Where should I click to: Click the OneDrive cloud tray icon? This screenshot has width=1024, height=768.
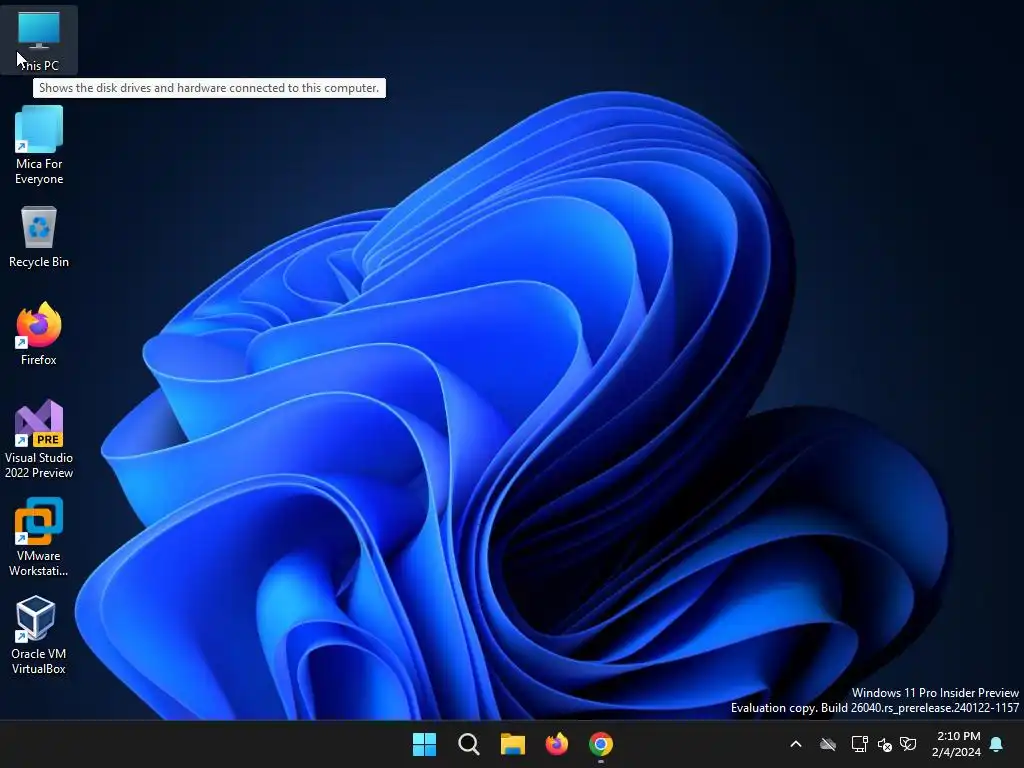(x=828, y=744)
